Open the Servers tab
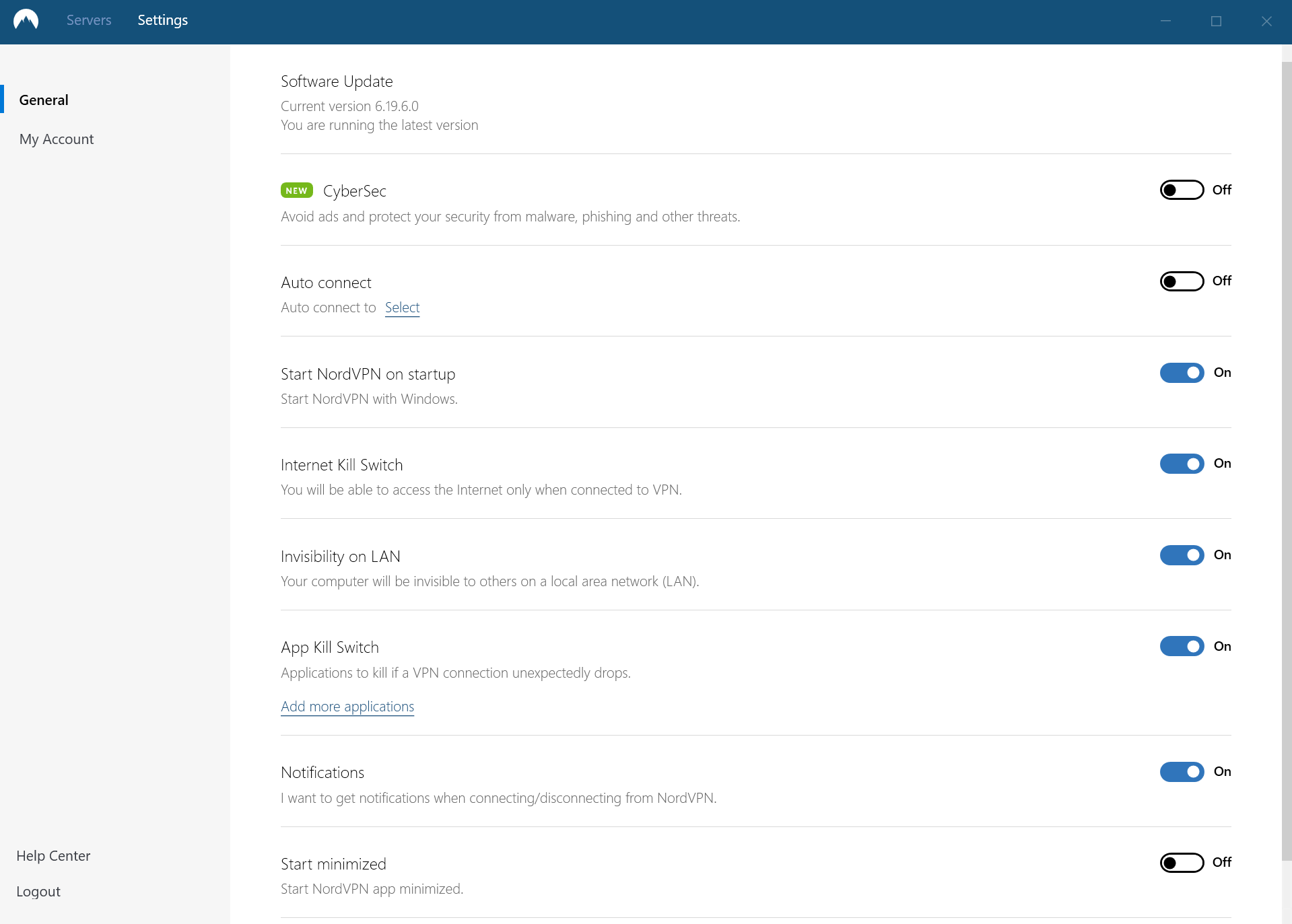The image size is (1292, 924). [89, 20]
